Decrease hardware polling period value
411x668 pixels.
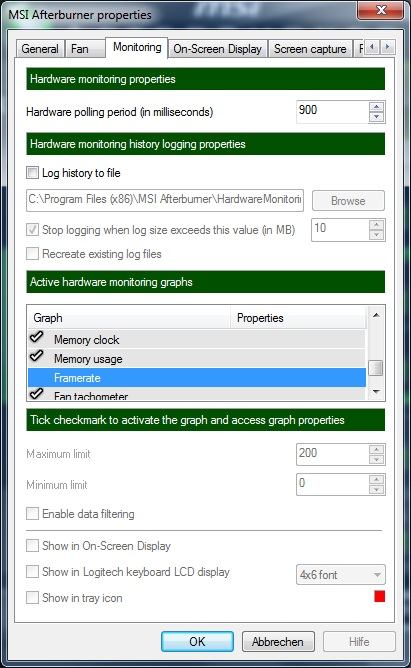[377, 117]
